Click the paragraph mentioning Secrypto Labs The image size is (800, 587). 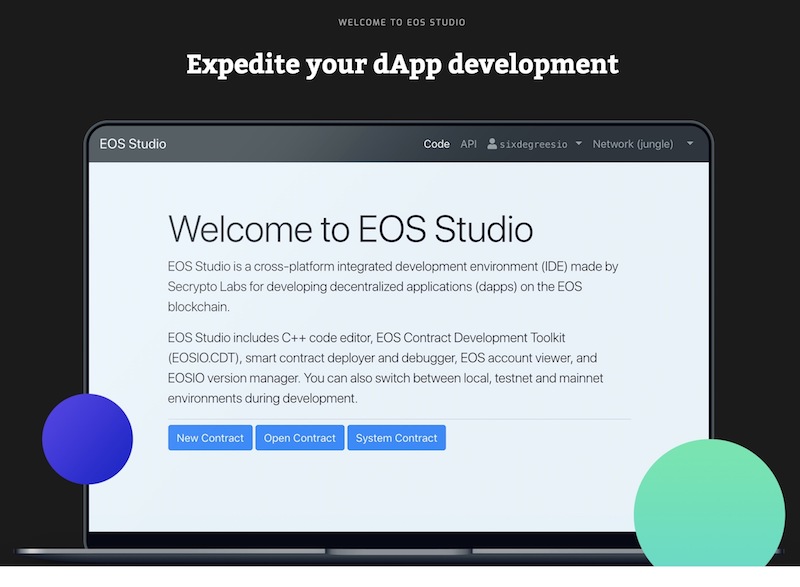click(393, 287)
